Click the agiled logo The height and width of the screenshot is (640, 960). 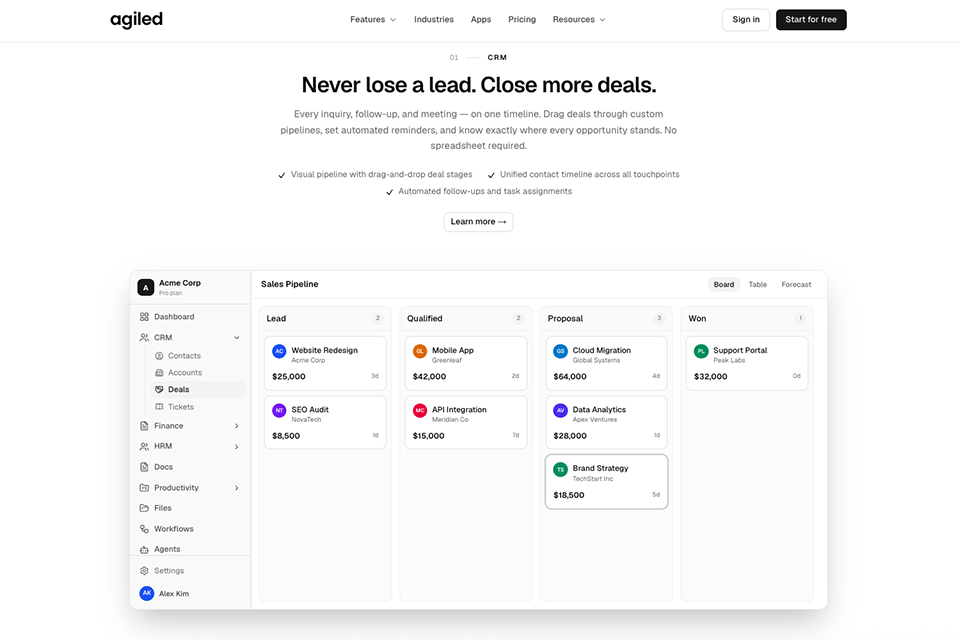137,20
